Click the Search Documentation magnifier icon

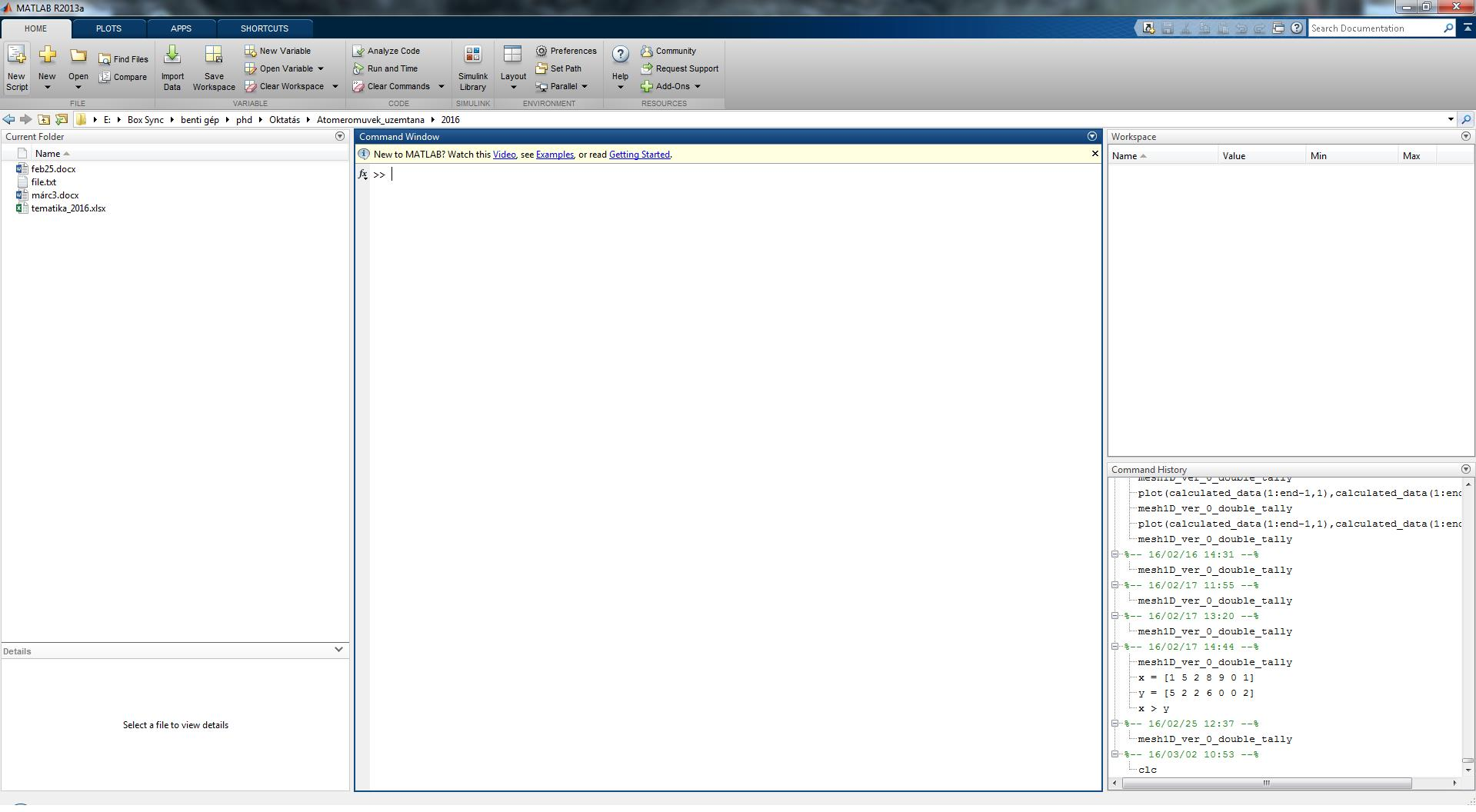(1448, 28)
